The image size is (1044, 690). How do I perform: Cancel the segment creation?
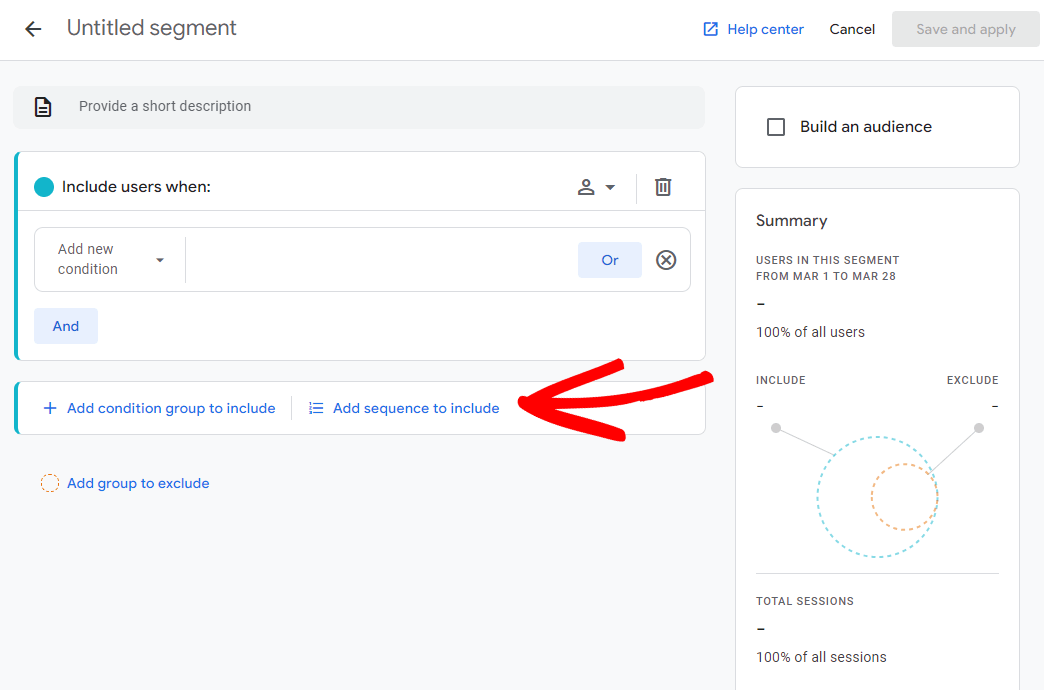click(851, 29)
